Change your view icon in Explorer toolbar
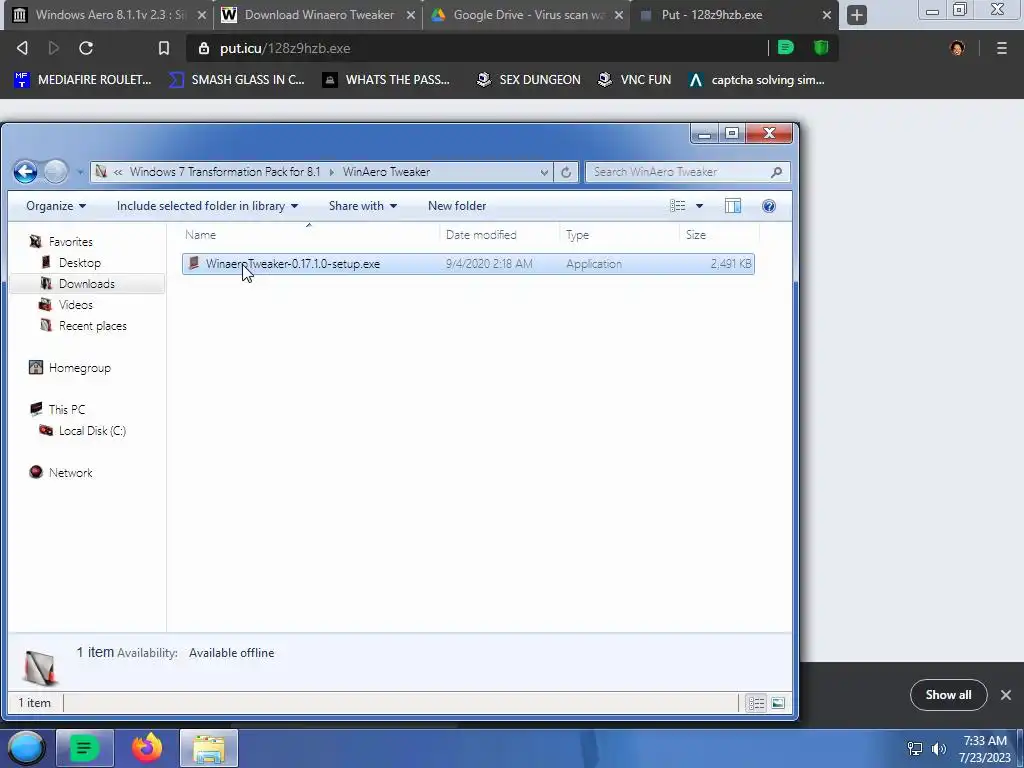 [x=678, y=206]
